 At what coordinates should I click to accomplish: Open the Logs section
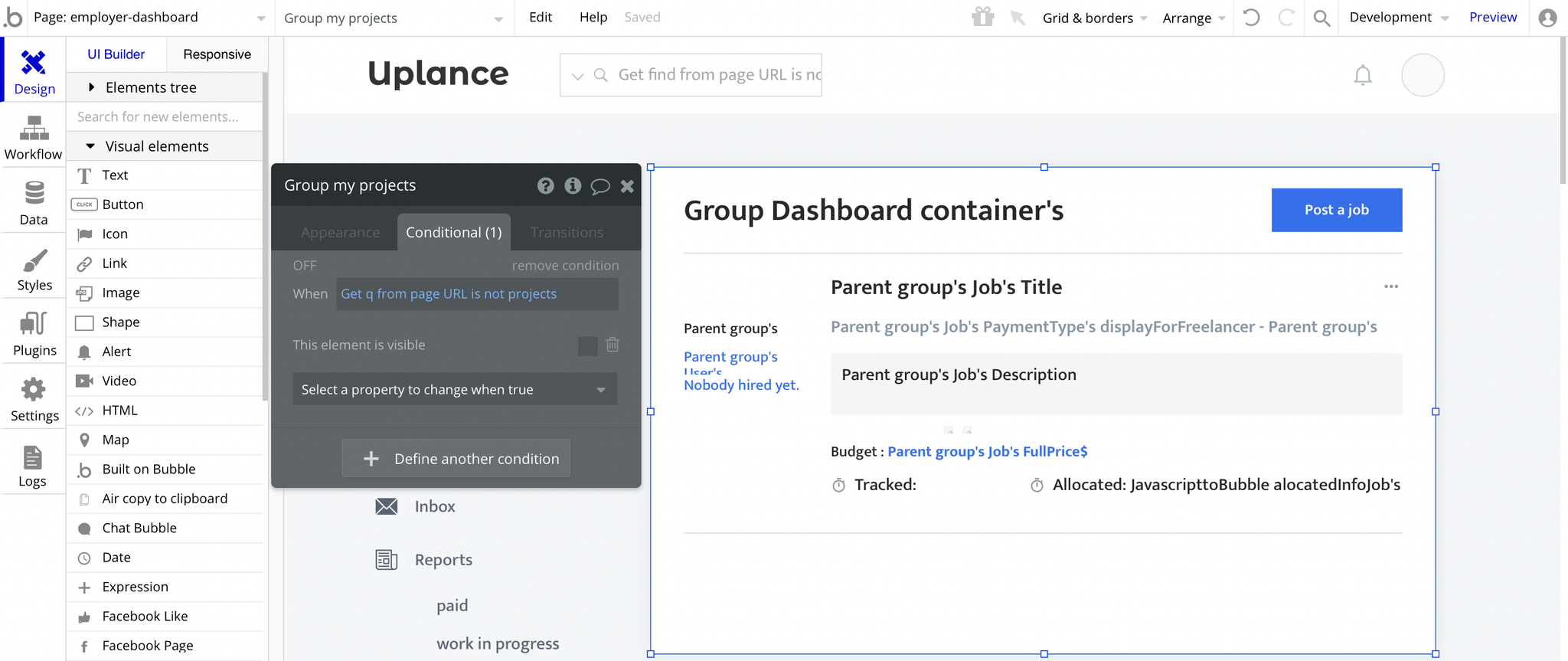(34, 465)
